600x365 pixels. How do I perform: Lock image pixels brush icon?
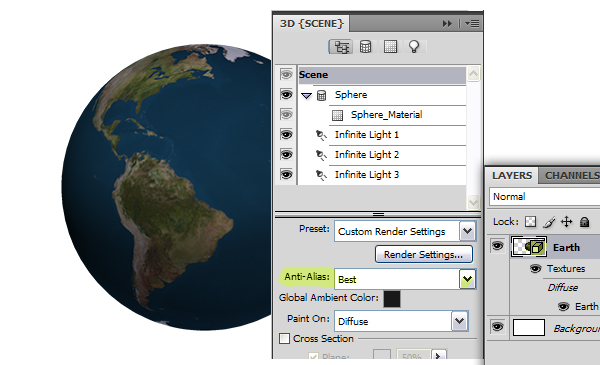point(549,222)
